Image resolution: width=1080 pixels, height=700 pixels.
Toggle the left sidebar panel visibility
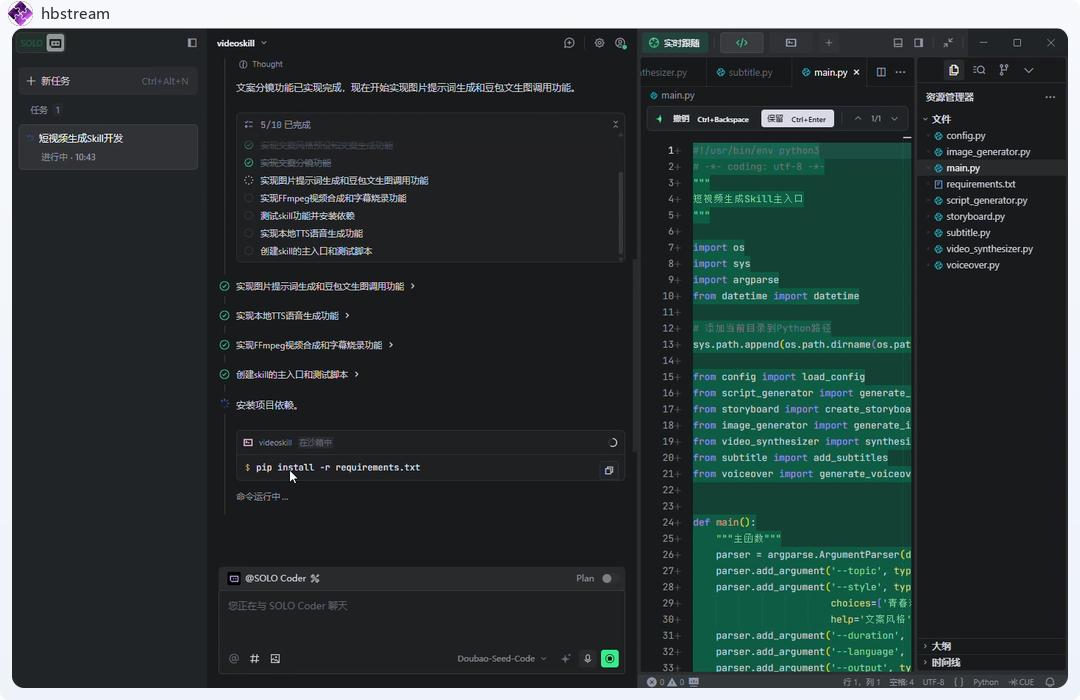[192, 43]
